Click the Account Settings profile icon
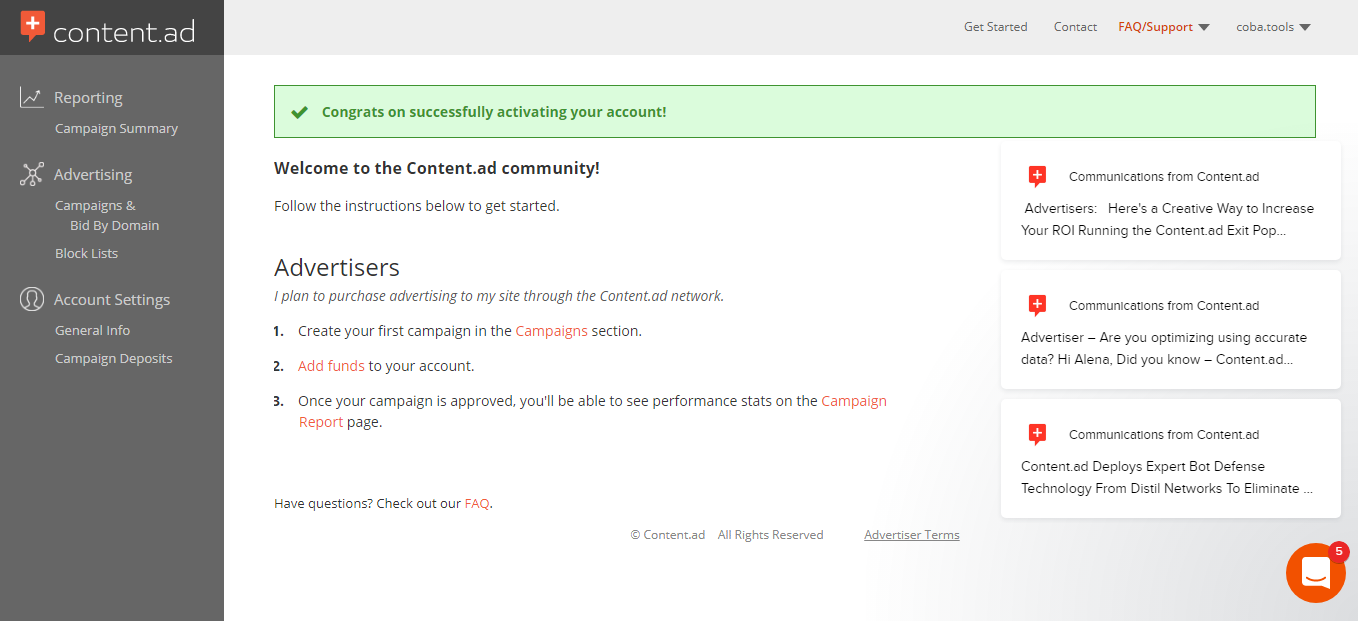The width and height of the screenshot is (1358, 621). pyautogui.click(x=32, y=299)
